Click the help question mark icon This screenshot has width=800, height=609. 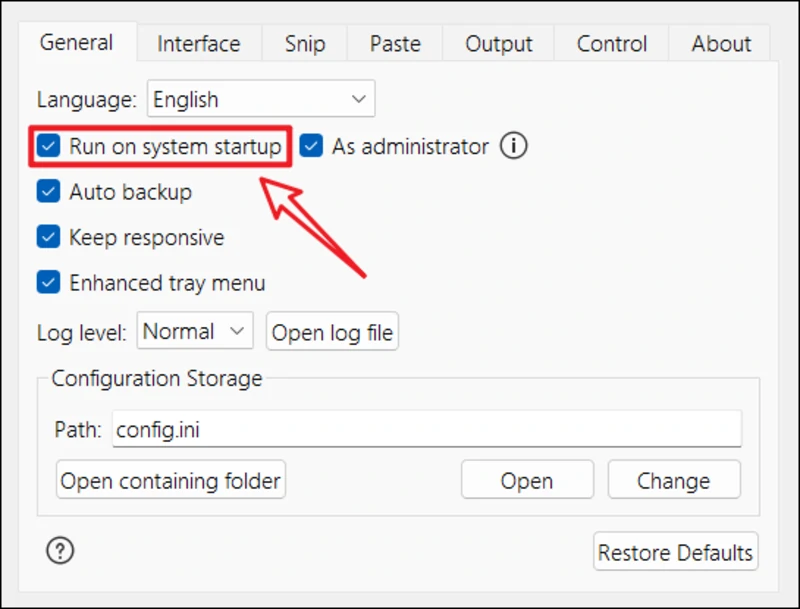click(x=61, y=550)
